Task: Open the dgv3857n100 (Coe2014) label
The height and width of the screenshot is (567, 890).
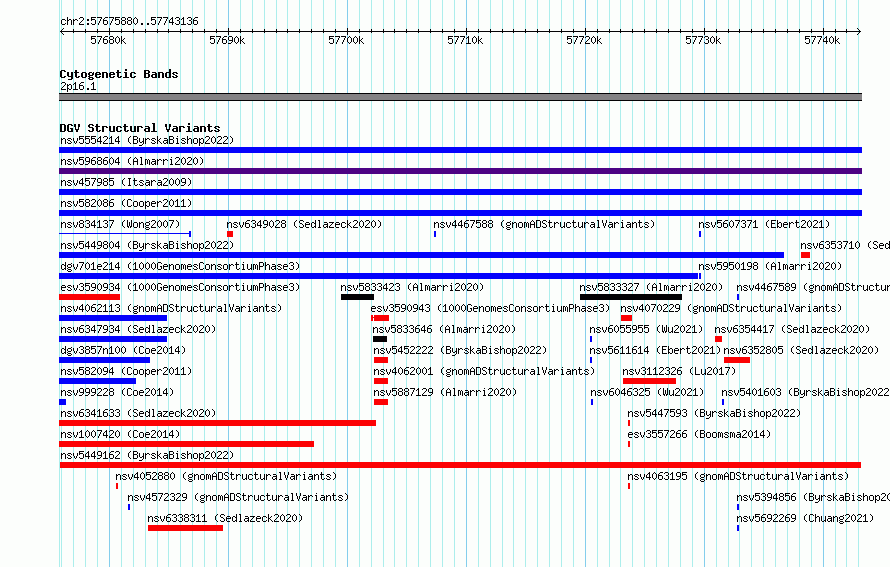Action: pos(123,350)
